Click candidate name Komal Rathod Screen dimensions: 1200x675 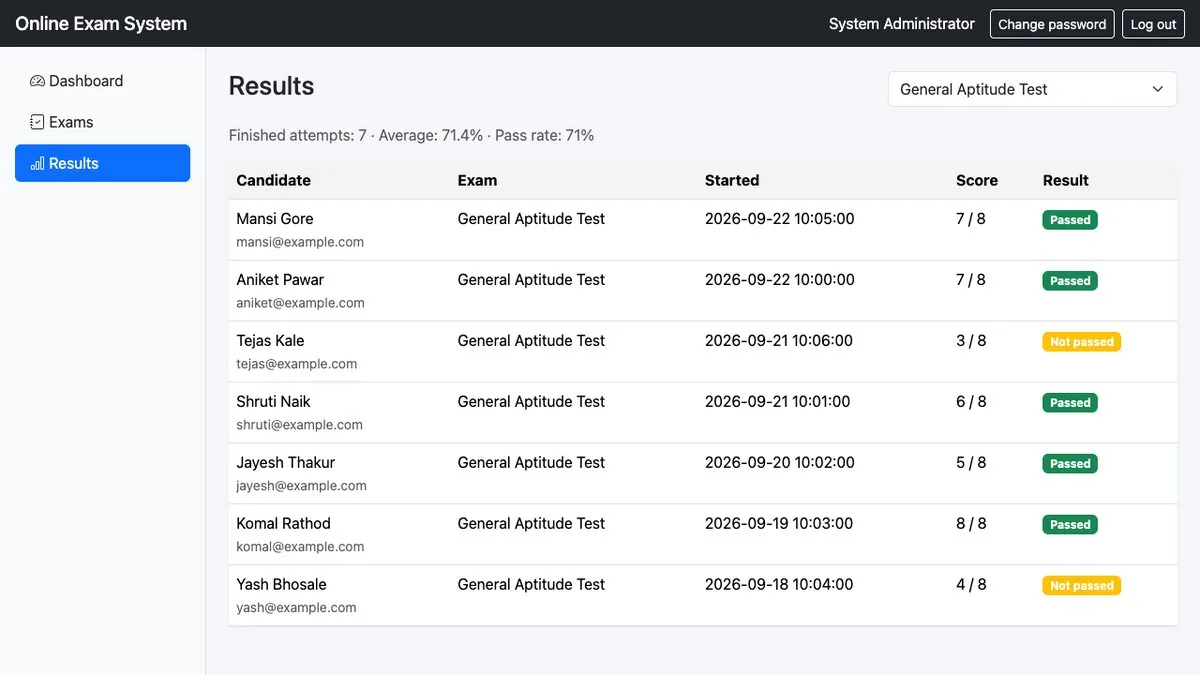pyautogui.click(x=283, y=524)
